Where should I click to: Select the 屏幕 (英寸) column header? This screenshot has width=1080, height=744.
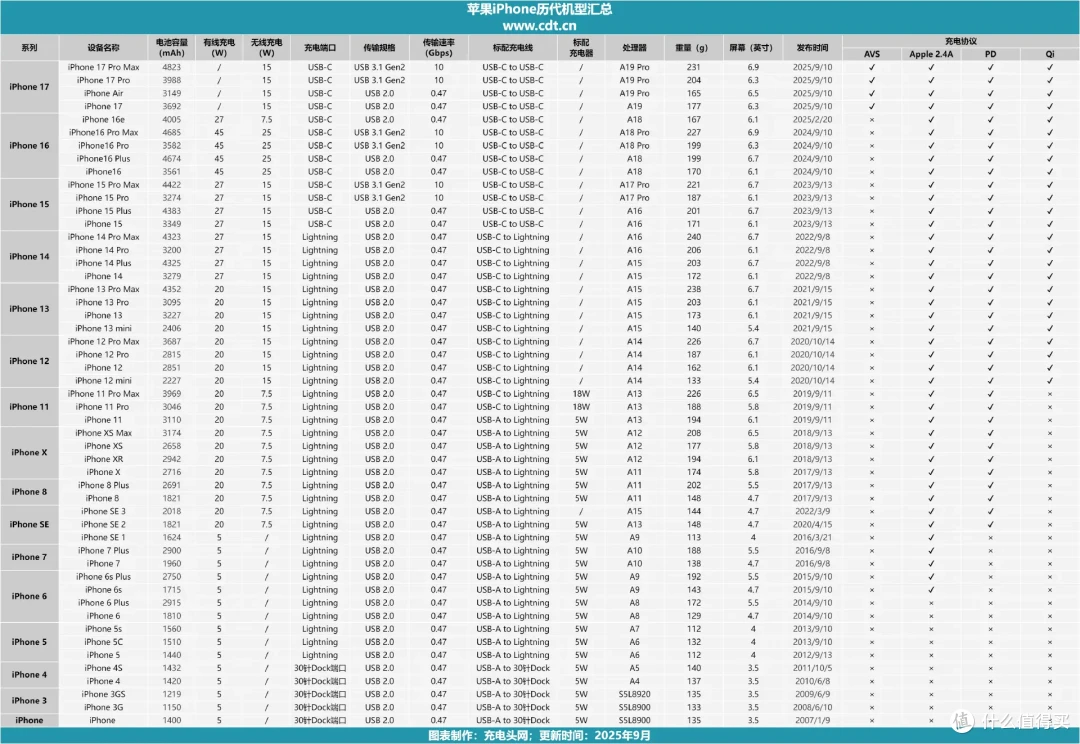753,48
